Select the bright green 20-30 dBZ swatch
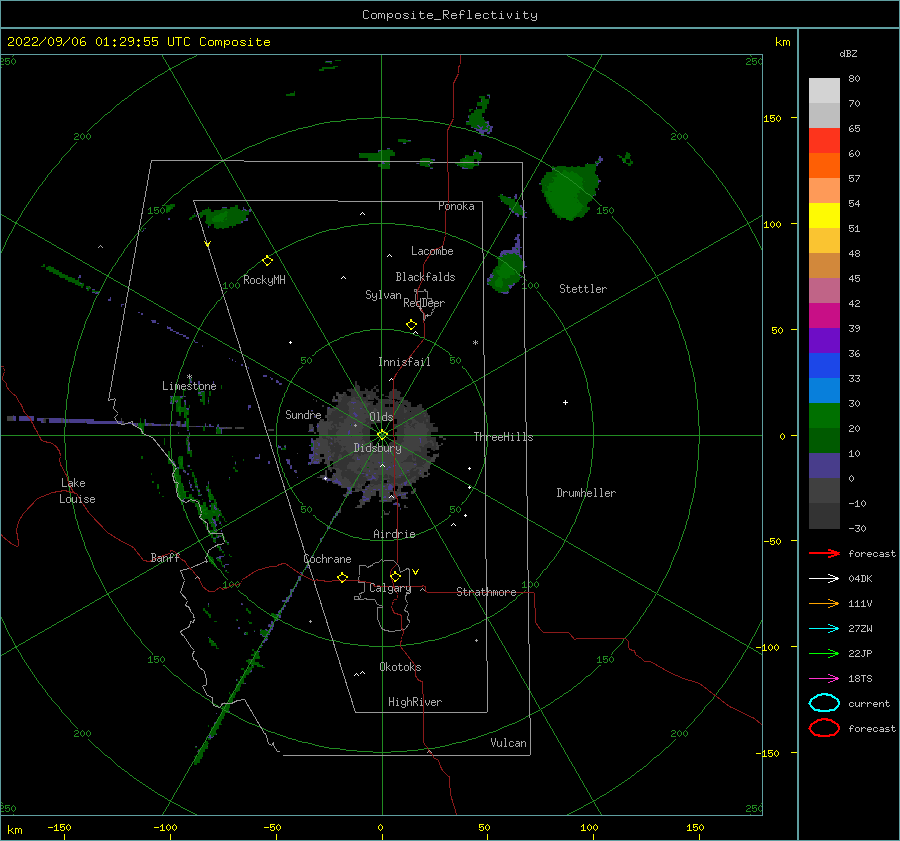 click(x=824, y=416)
